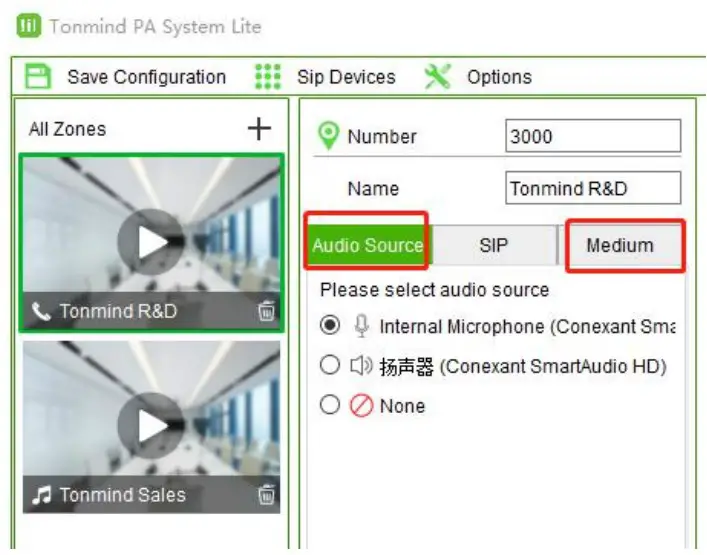Select the 扬声器 speaker radio button
Viewport: 707px width, 555px height.
[330, 364]
